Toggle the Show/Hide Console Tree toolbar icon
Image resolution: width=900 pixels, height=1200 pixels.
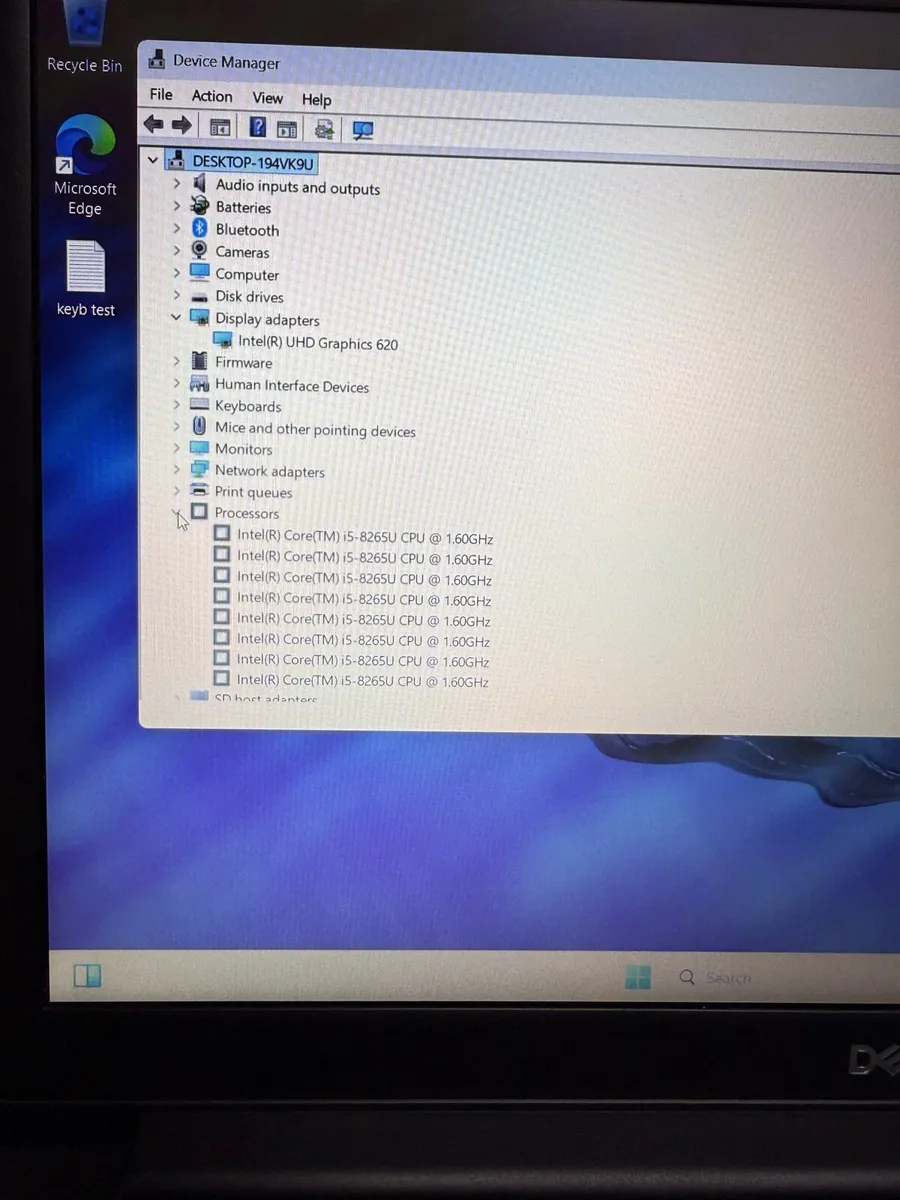pyautogui.click(x=219, y=127)
